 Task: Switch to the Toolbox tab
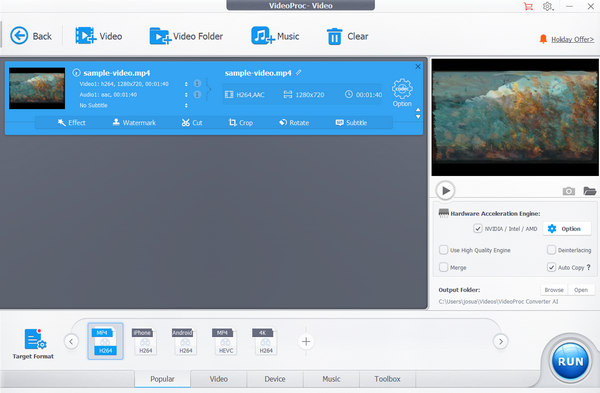[387, 379]
